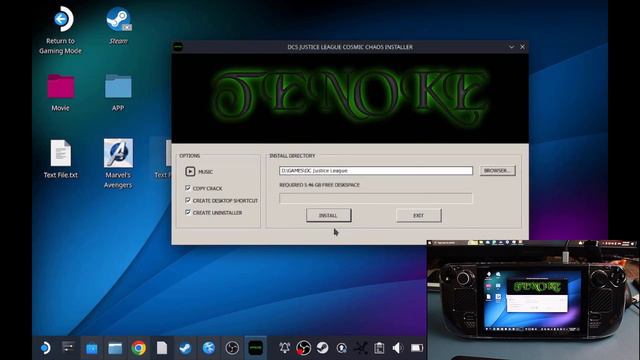Image resolution: width=640 pixels, height=360 pixels.
Task: Open Return to Gaming Mode shortcut
Action: click(x=60, y=30)
